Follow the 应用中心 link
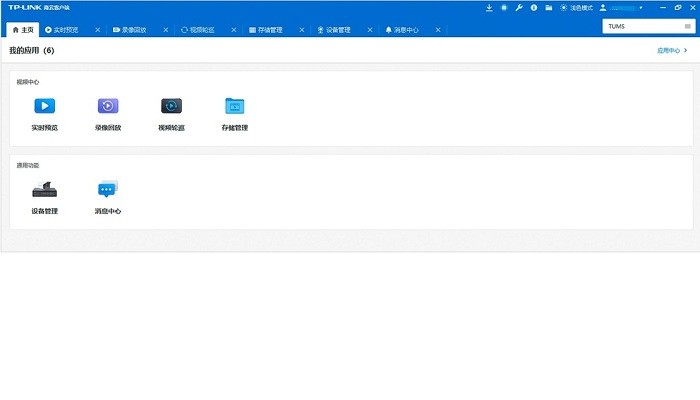The height and width of the screenshot is (400, 700). 672,50
